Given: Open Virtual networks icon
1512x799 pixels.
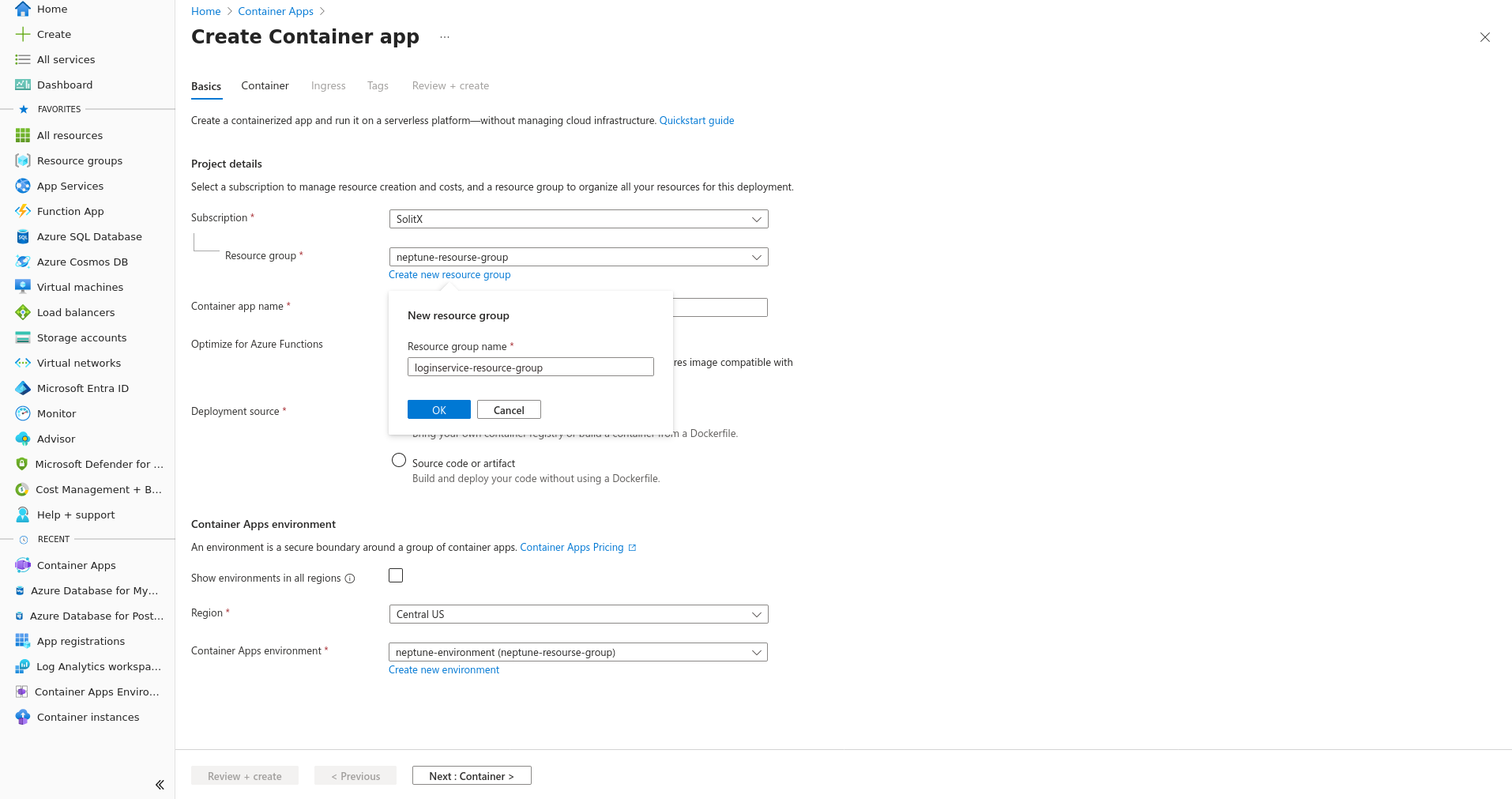Looking at the screenshot, I should point(23,363).
